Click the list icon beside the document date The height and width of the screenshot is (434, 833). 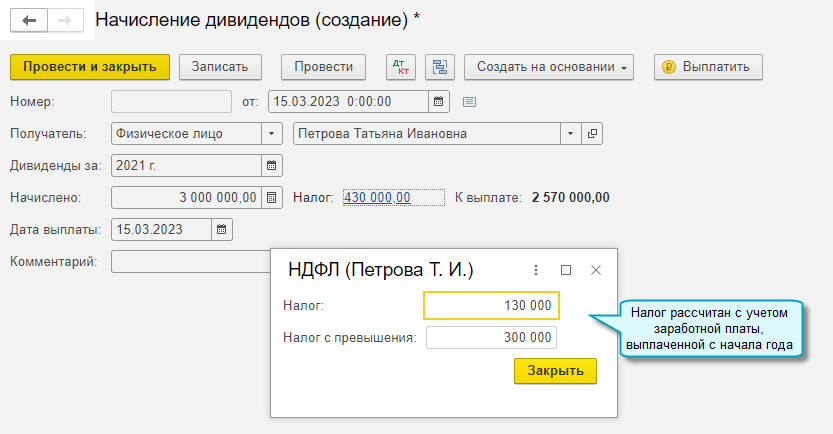click(x=469, y=101)
